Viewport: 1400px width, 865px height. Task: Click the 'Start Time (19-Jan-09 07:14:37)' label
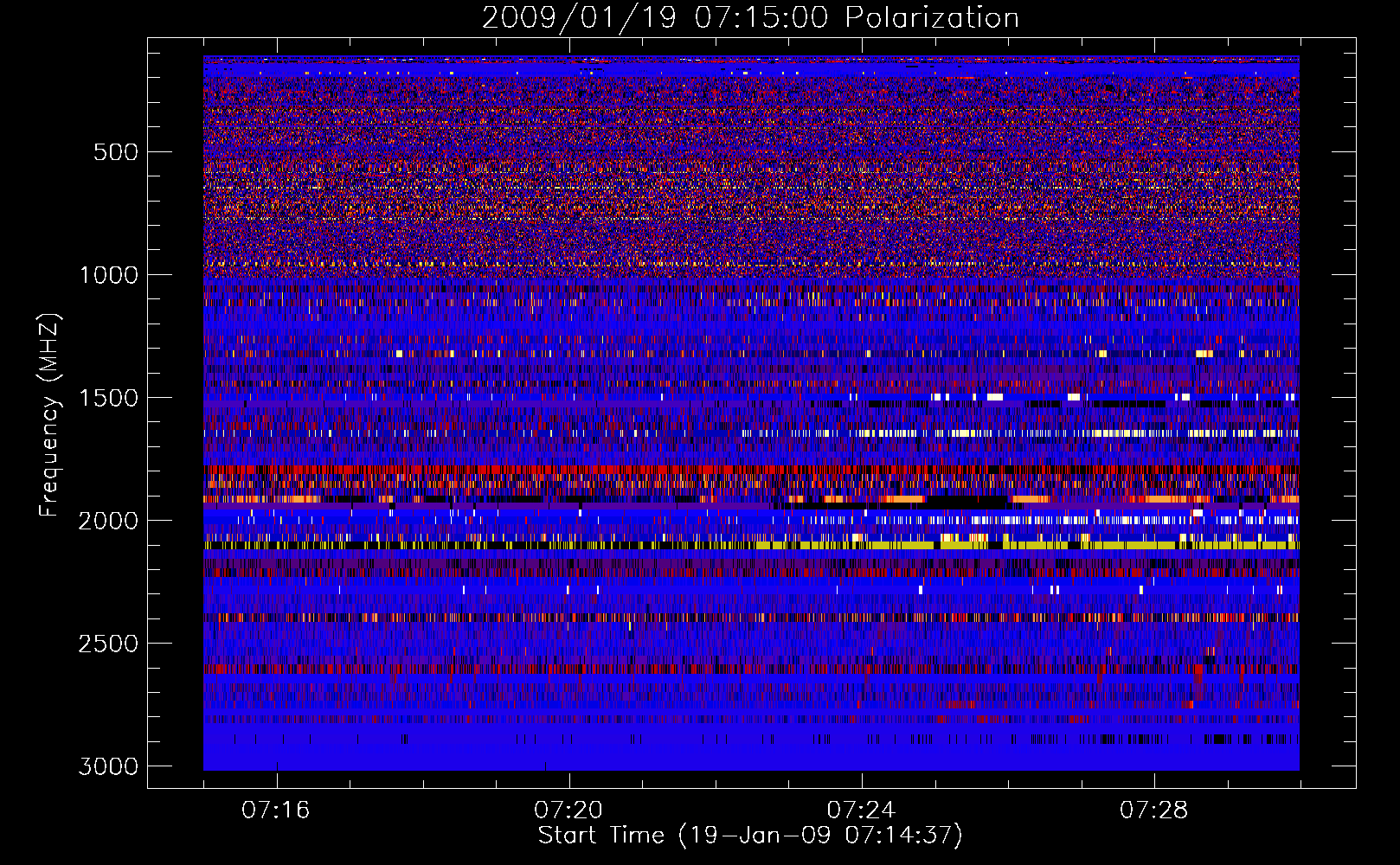(x=750, y=836)
